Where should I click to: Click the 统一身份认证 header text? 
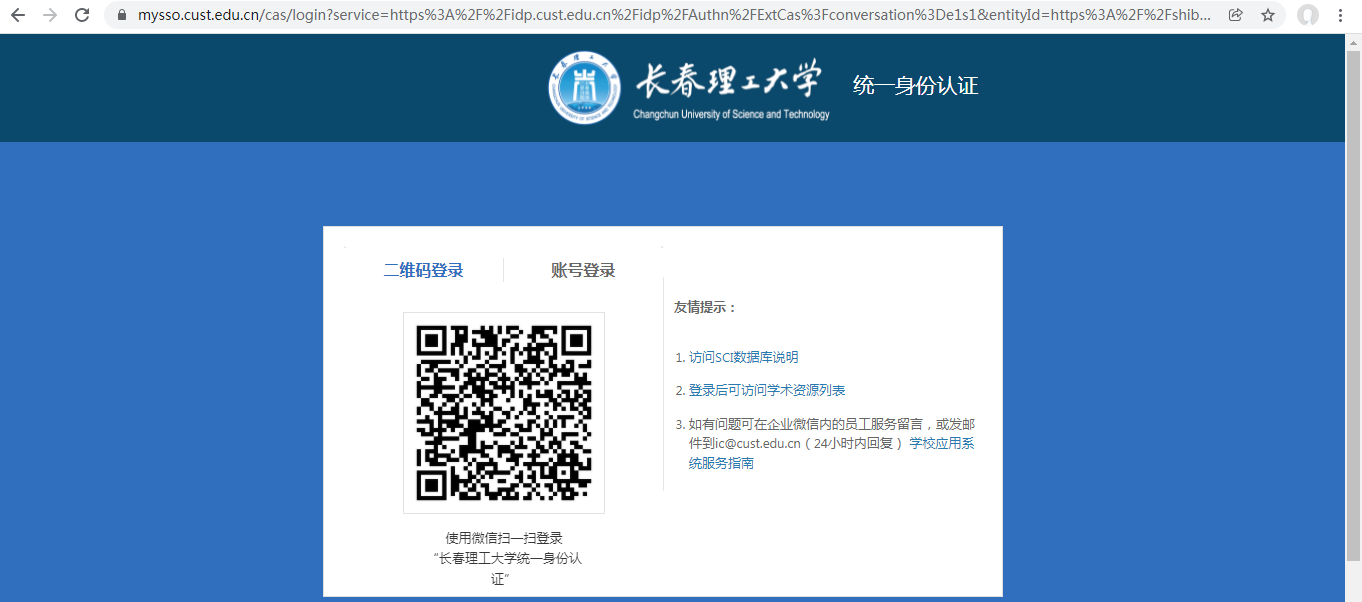(x=915, y=86)
